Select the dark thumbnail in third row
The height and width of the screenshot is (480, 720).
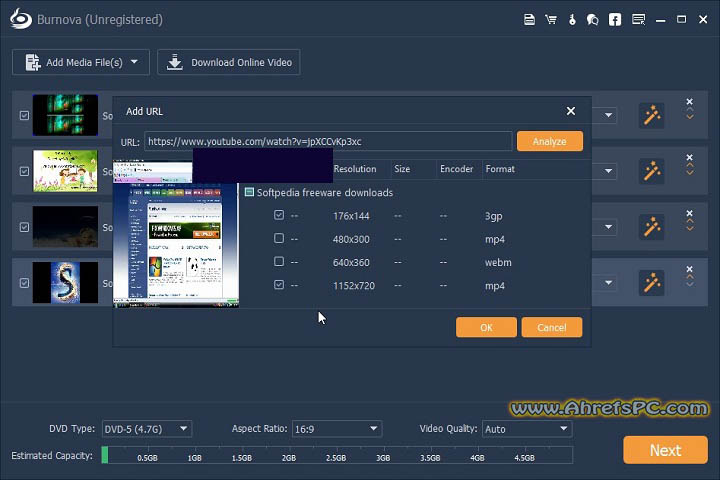65,227
